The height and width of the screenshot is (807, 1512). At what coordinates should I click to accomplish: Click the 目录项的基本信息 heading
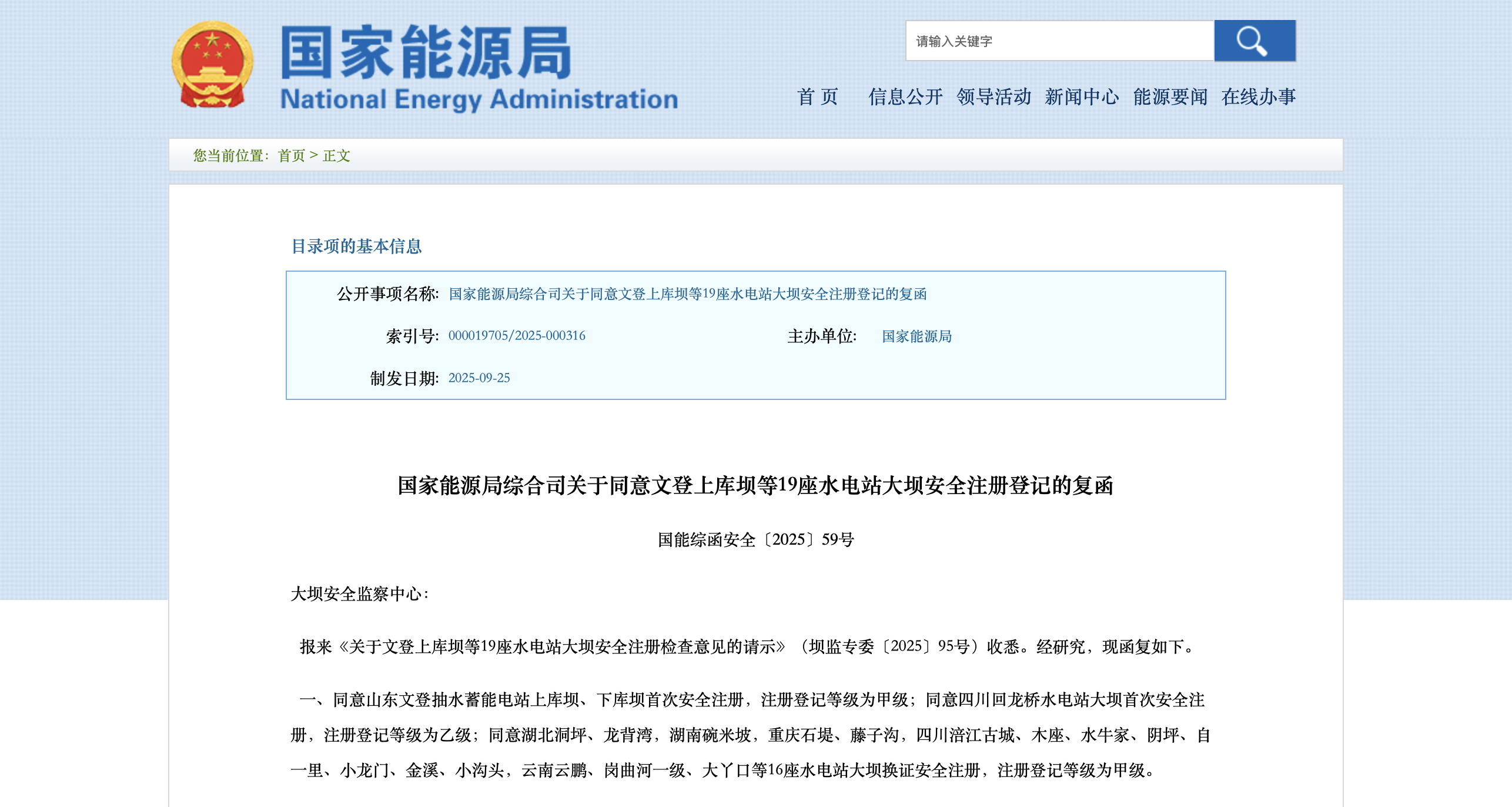click(356, 246)
